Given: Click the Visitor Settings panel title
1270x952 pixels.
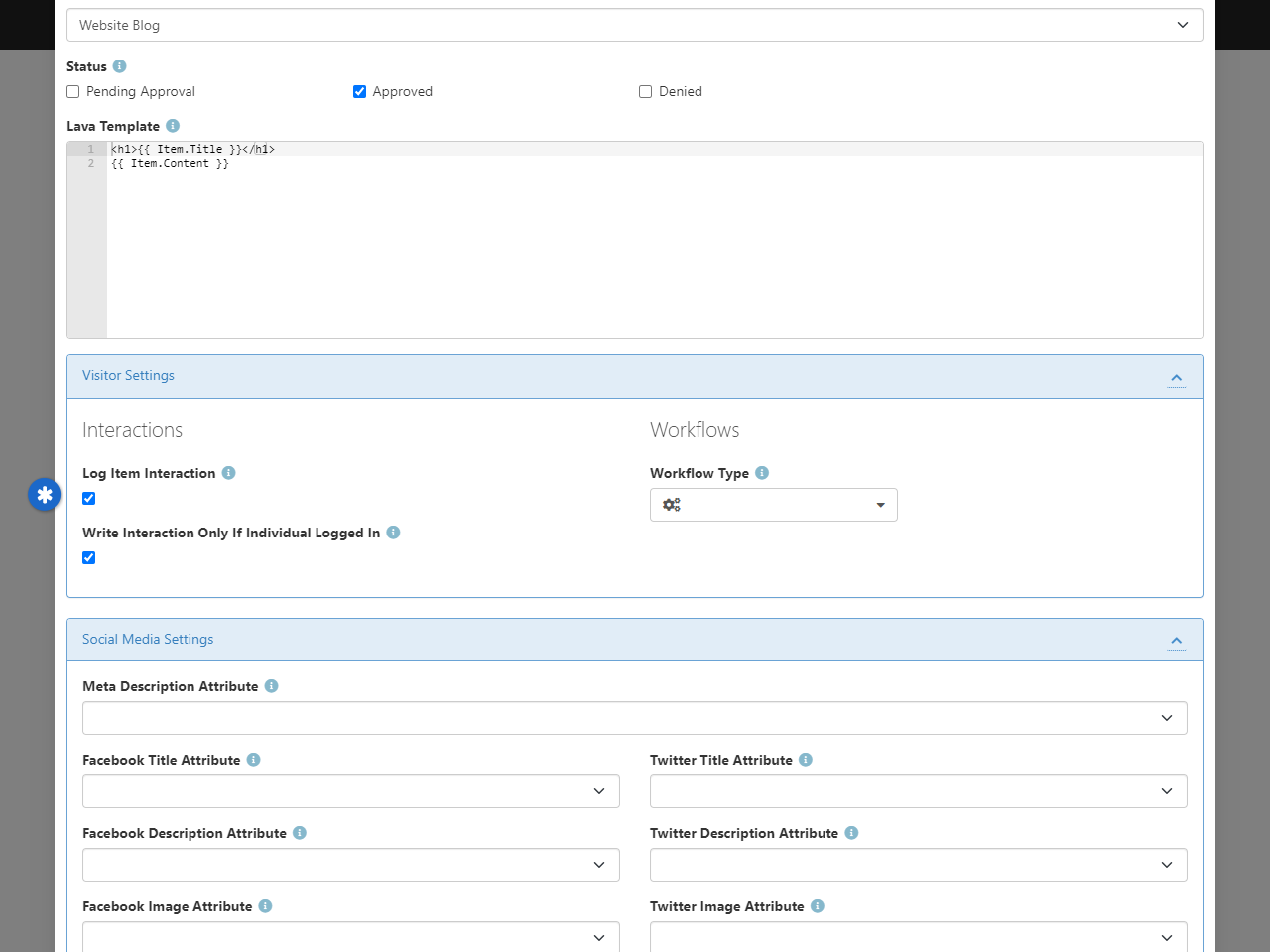Looking at the screenshot, I should click(128, 375).
